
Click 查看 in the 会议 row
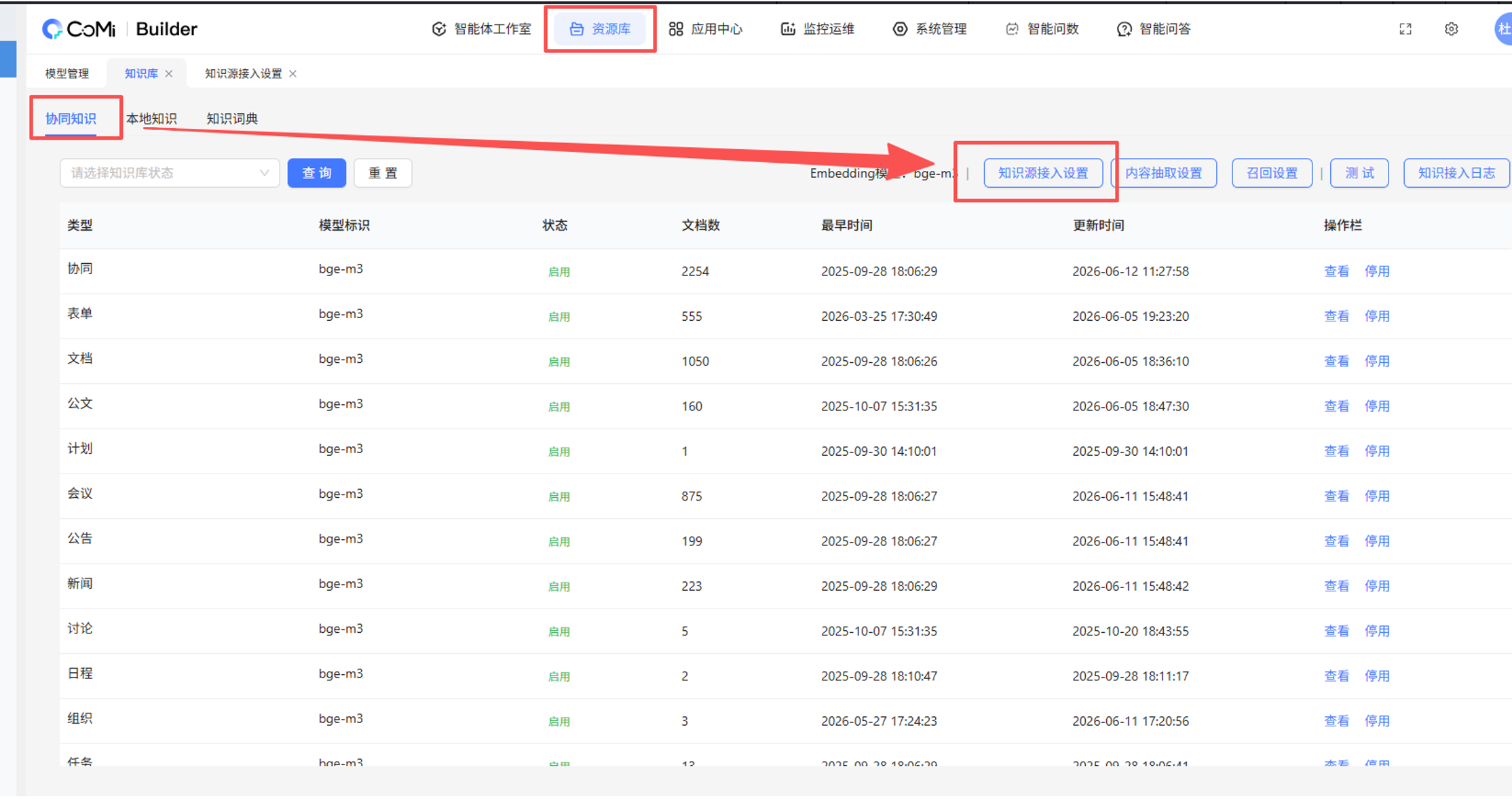pos(1336,496)
